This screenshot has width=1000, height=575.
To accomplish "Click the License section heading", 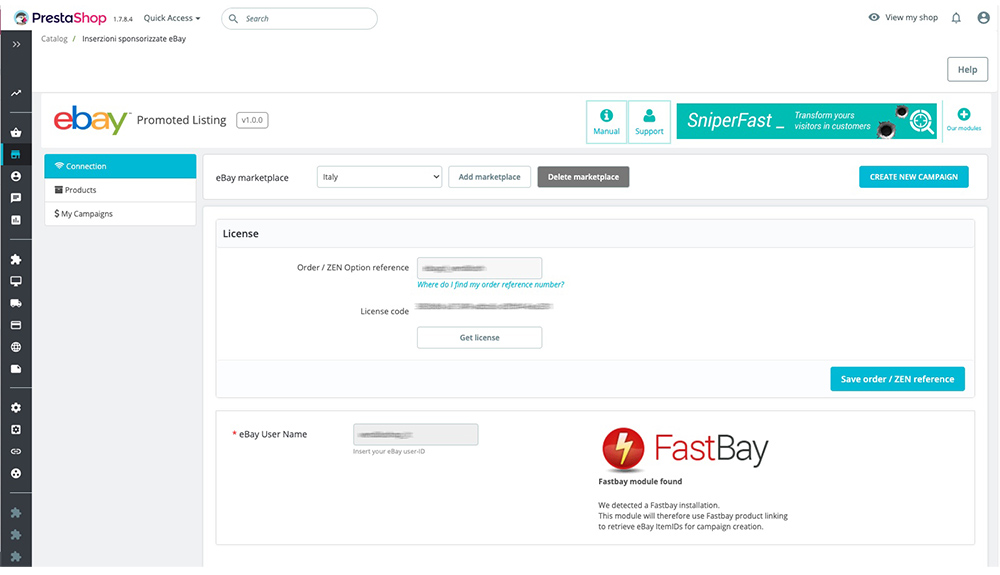I will (240, 233).
